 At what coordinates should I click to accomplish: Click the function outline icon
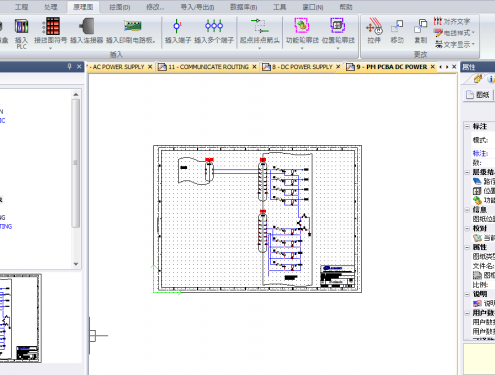(302, 25)
